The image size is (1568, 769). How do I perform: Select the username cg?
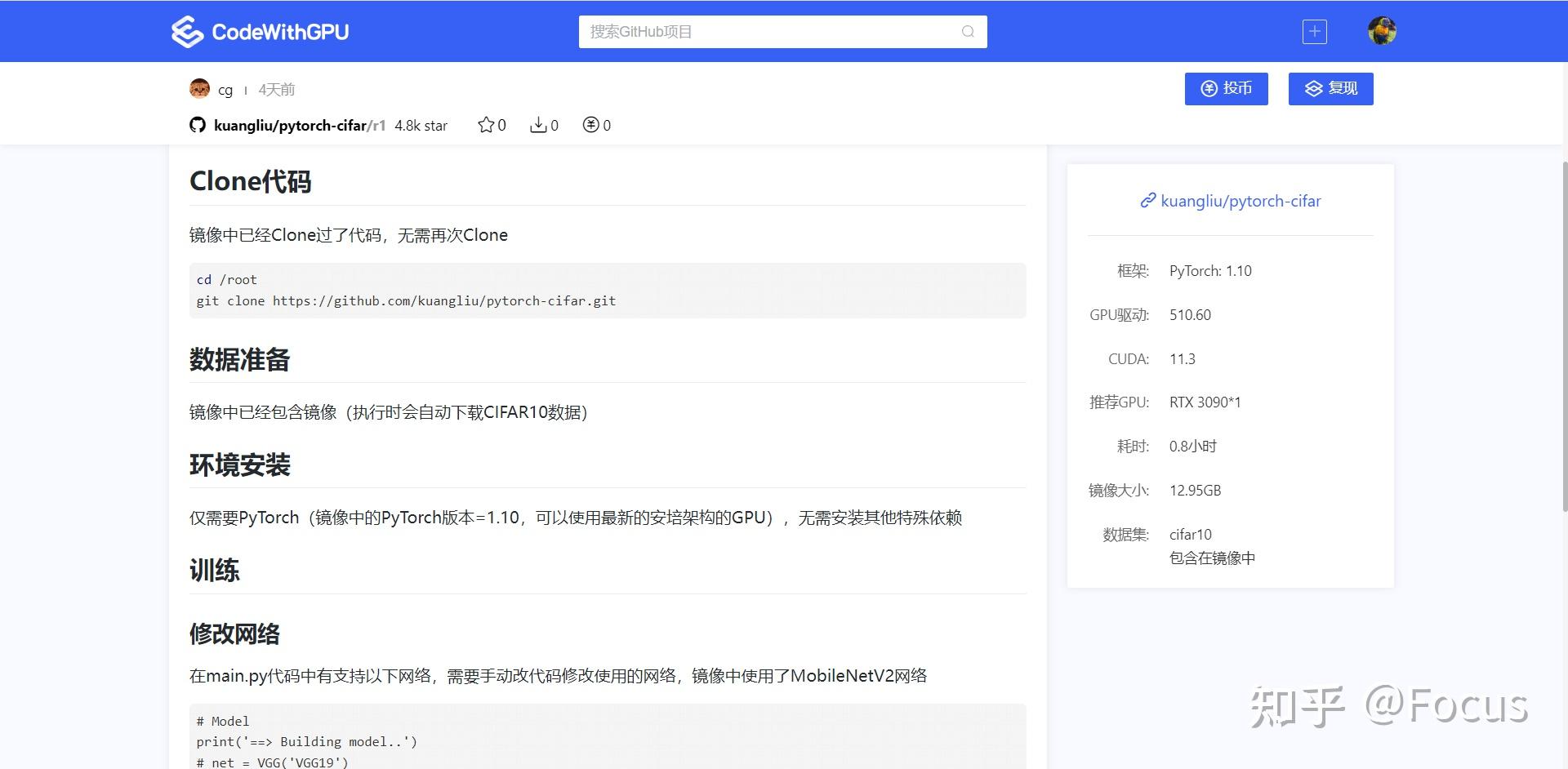[x=225, y=89]
